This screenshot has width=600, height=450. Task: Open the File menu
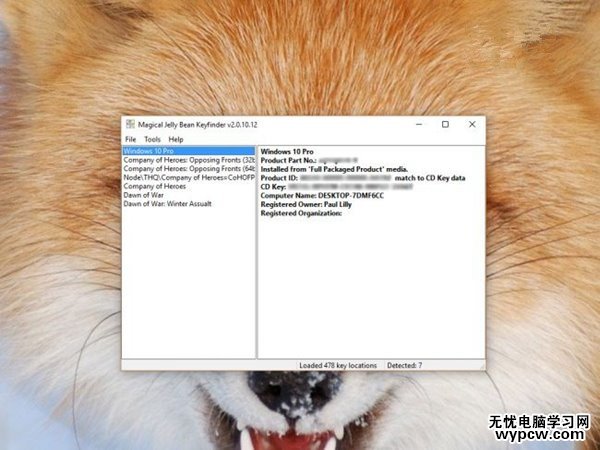(130, 139)
